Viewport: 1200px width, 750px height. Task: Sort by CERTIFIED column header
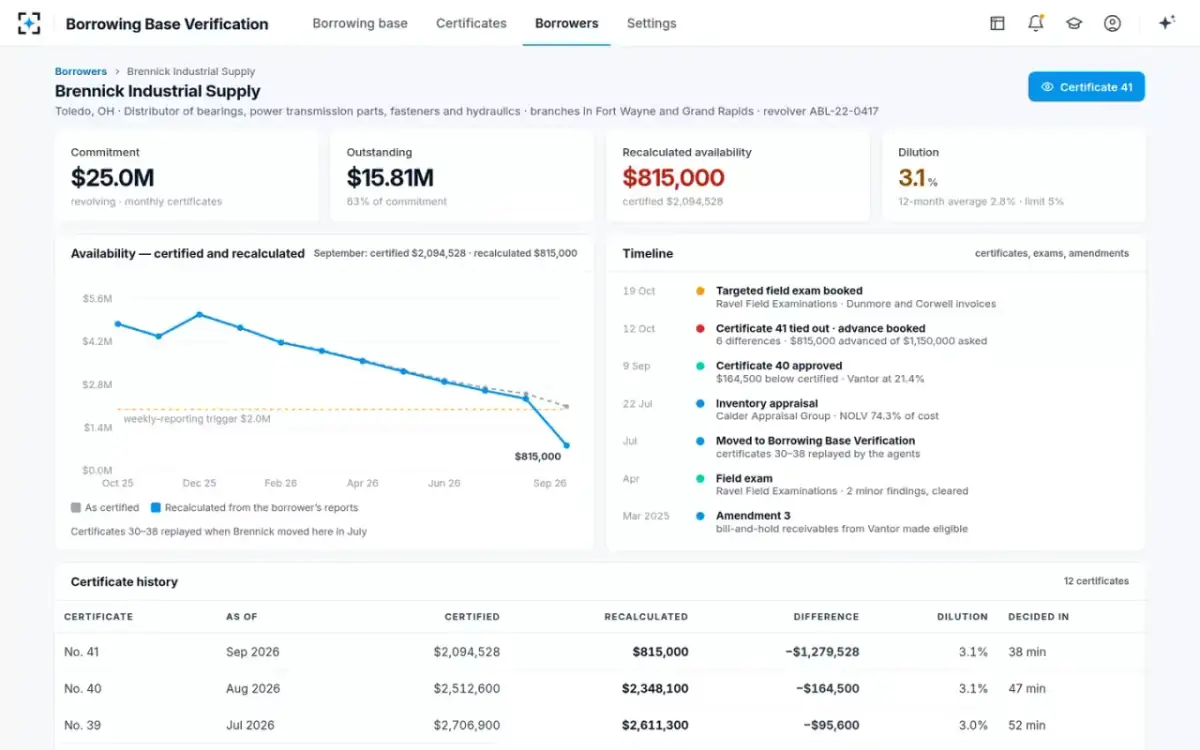(472, 617)
